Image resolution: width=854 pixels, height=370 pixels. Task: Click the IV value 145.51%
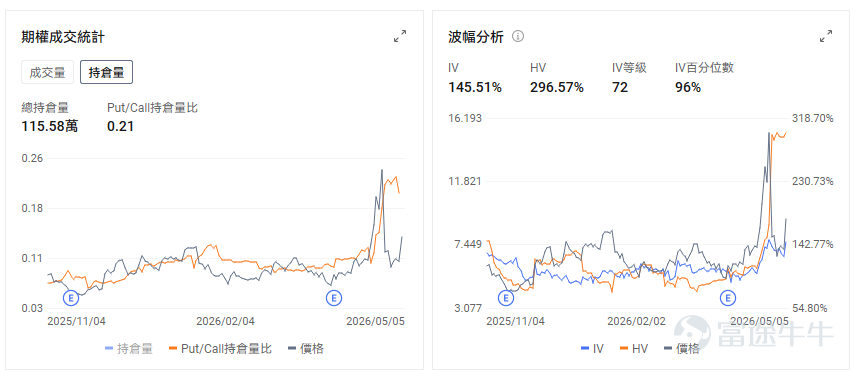(x=475, y=87)
